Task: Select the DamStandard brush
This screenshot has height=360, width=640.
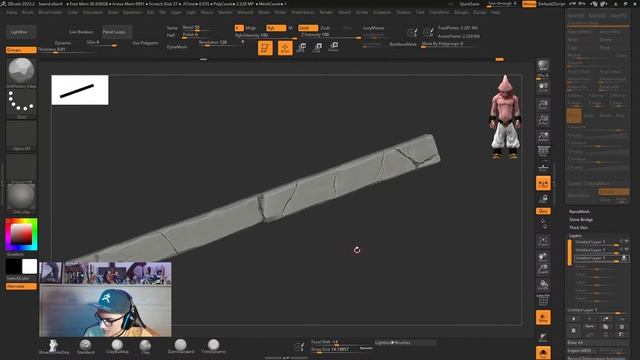Action: pos(181,347)
